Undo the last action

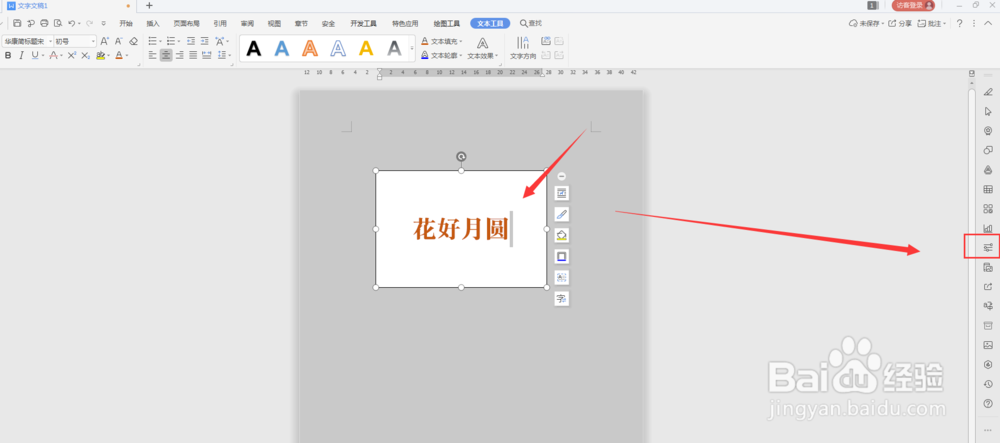(x=71, y=24)
